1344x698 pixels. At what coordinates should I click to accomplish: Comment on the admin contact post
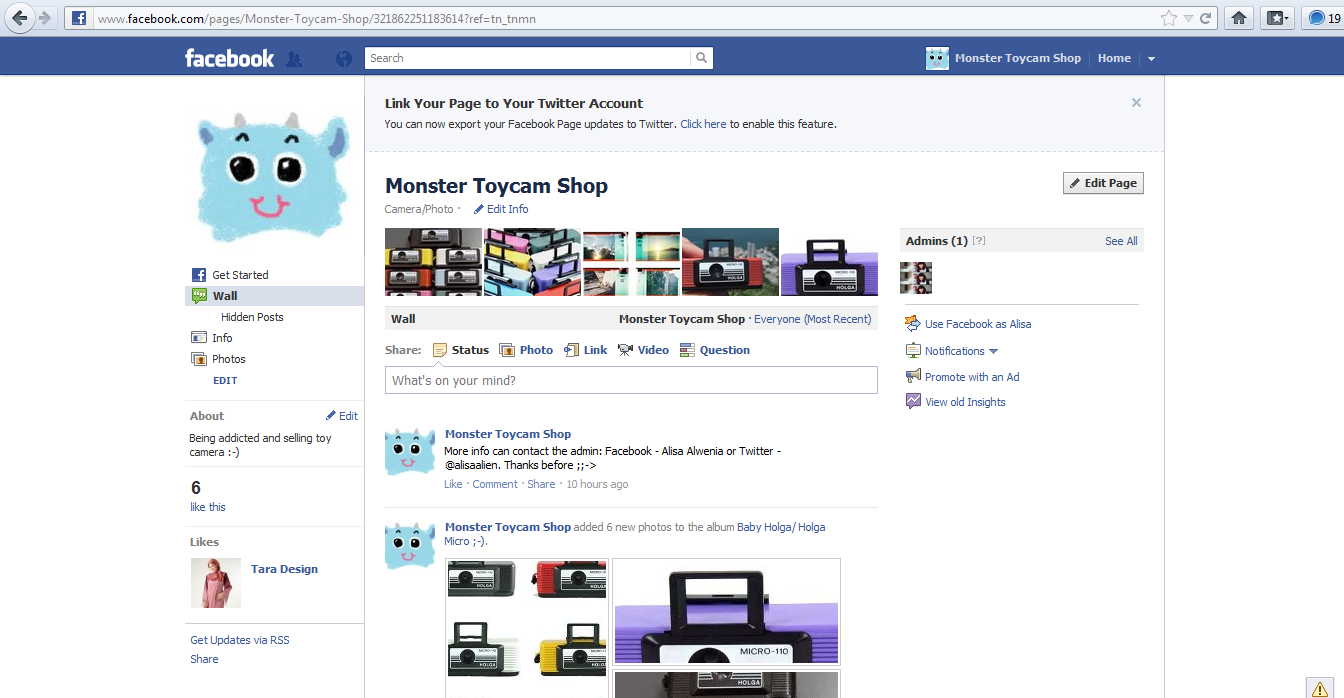pyautogui.click(x=495, y=484)
